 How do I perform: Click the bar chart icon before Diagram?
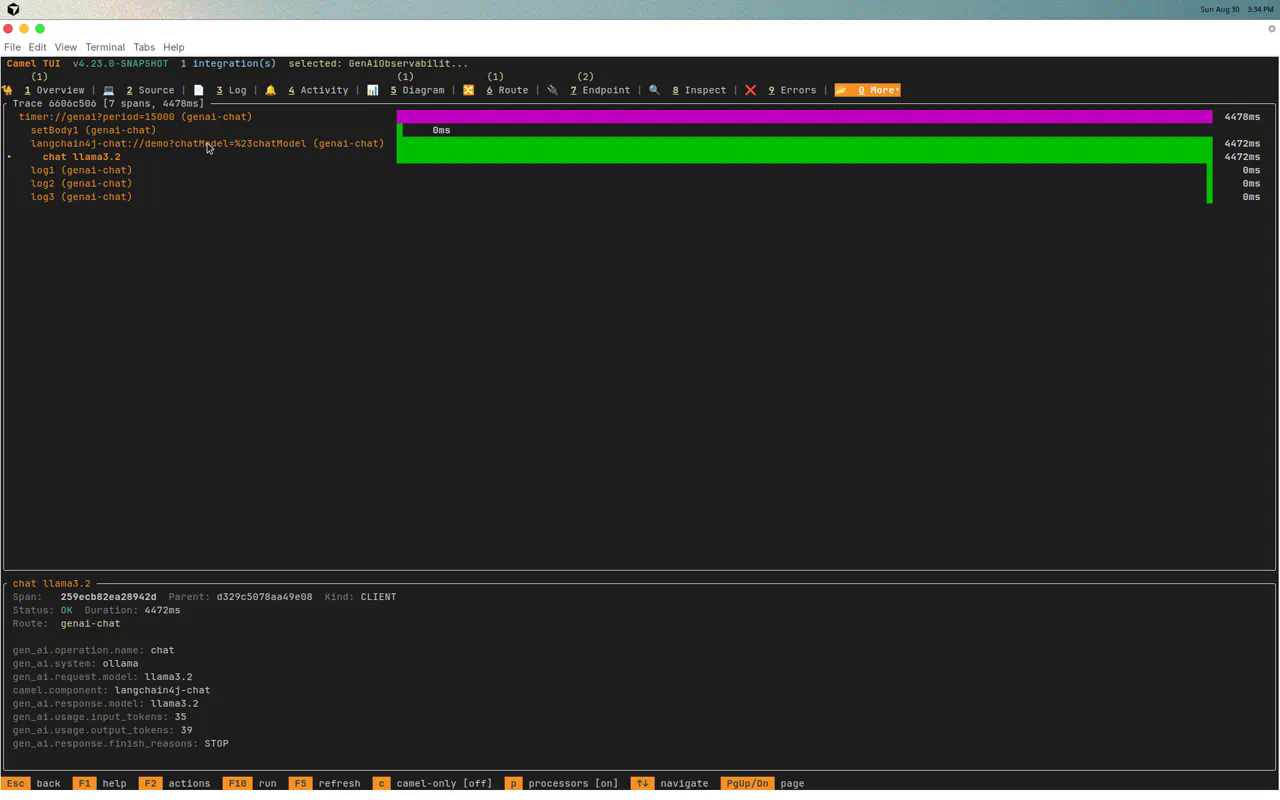click(373, 90)
